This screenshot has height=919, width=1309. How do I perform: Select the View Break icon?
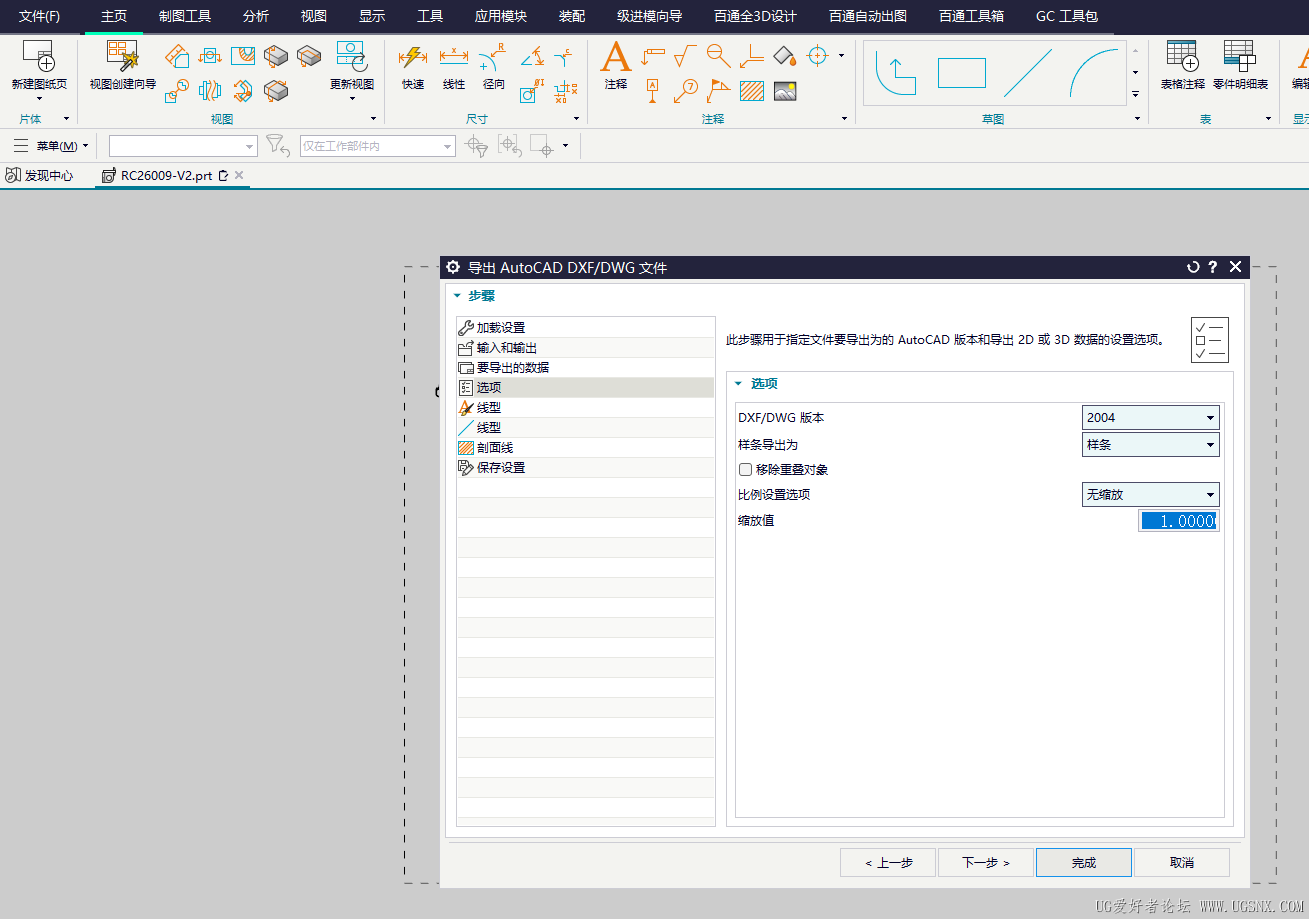[x=210, y=91]
